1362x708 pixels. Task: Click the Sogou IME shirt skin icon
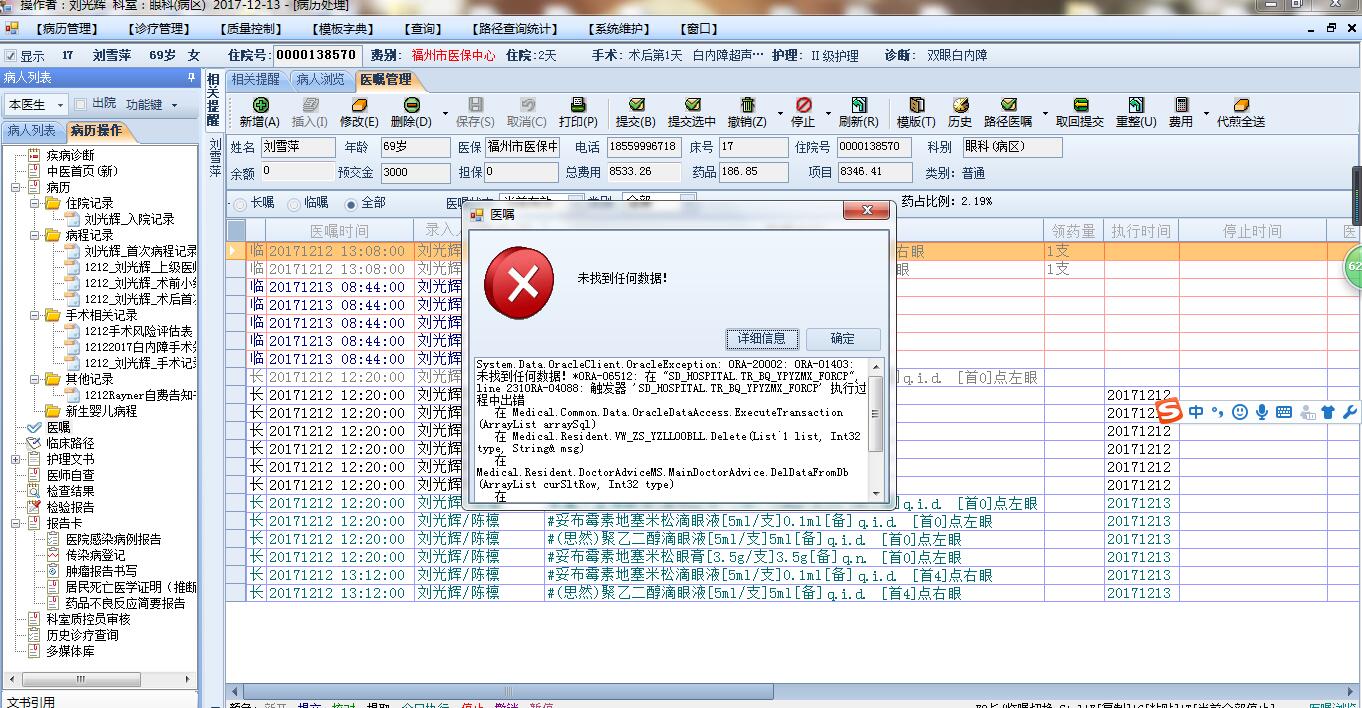click(1328, 412)
